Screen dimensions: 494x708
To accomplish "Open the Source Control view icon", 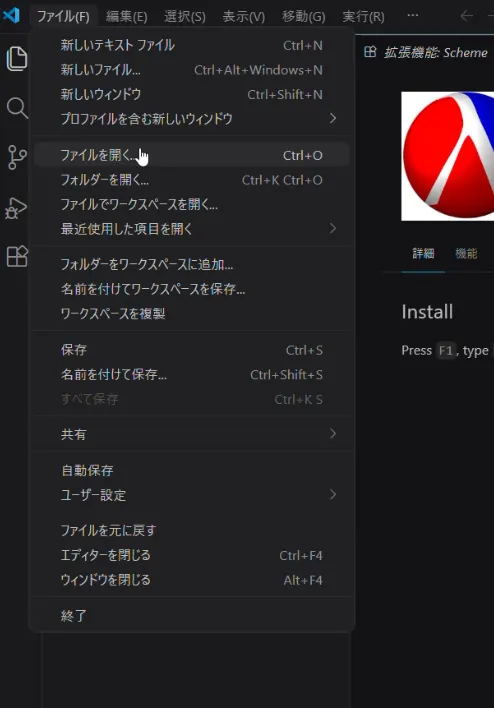I will point(17,157).
